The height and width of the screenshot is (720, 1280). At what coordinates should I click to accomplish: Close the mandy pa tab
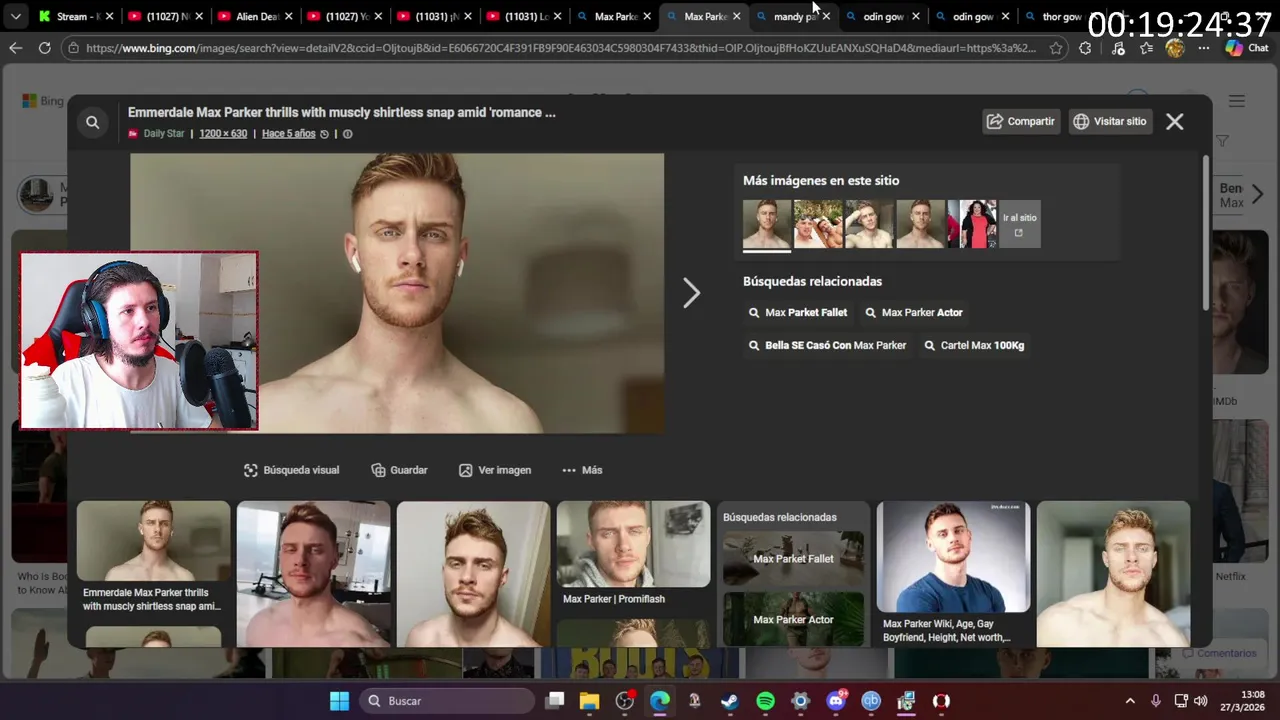click(826, 16)
